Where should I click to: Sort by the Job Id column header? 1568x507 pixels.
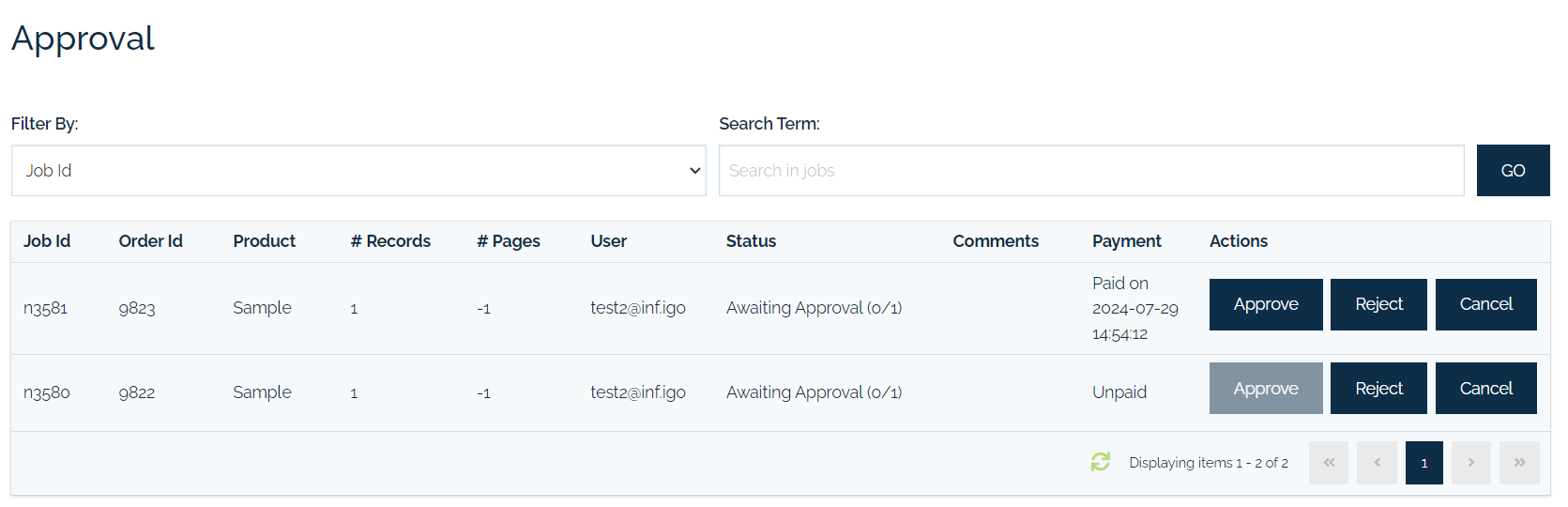click(47, 241)
